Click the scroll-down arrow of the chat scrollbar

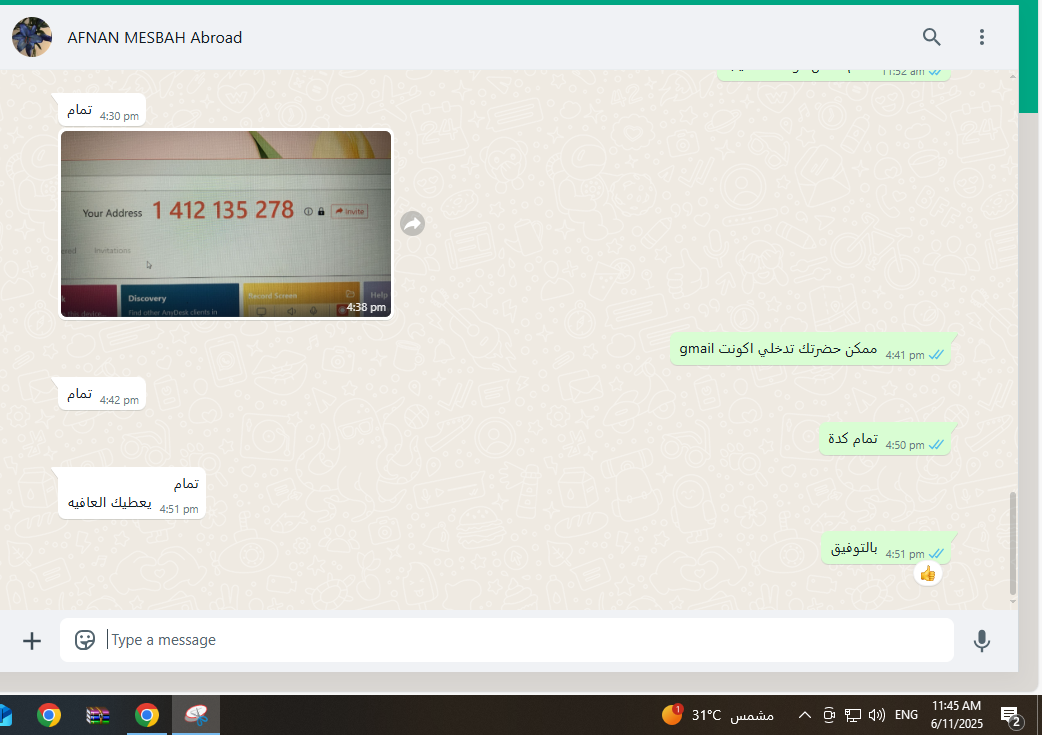point(1013,602)
